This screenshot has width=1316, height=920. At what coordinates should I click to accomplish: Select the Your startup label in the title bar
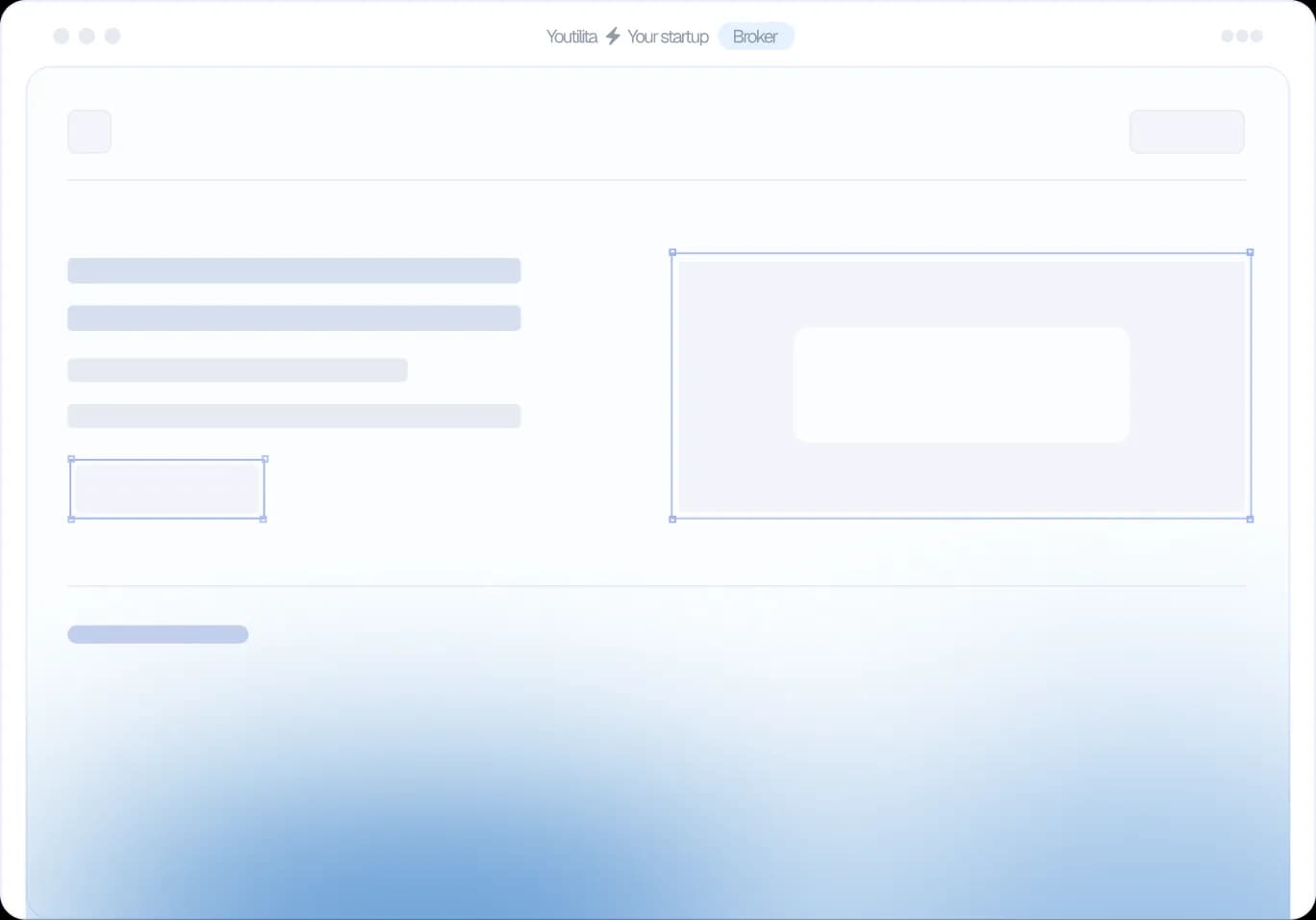tap(668, 36)
